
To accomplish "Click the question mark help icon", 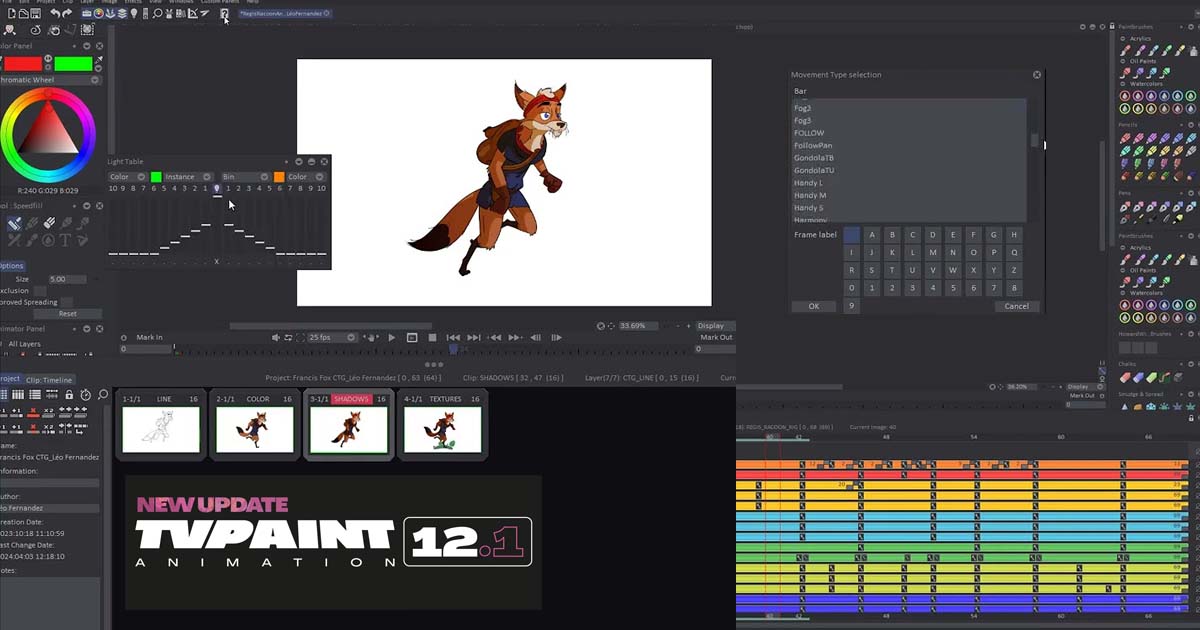I will pos(224,12).
